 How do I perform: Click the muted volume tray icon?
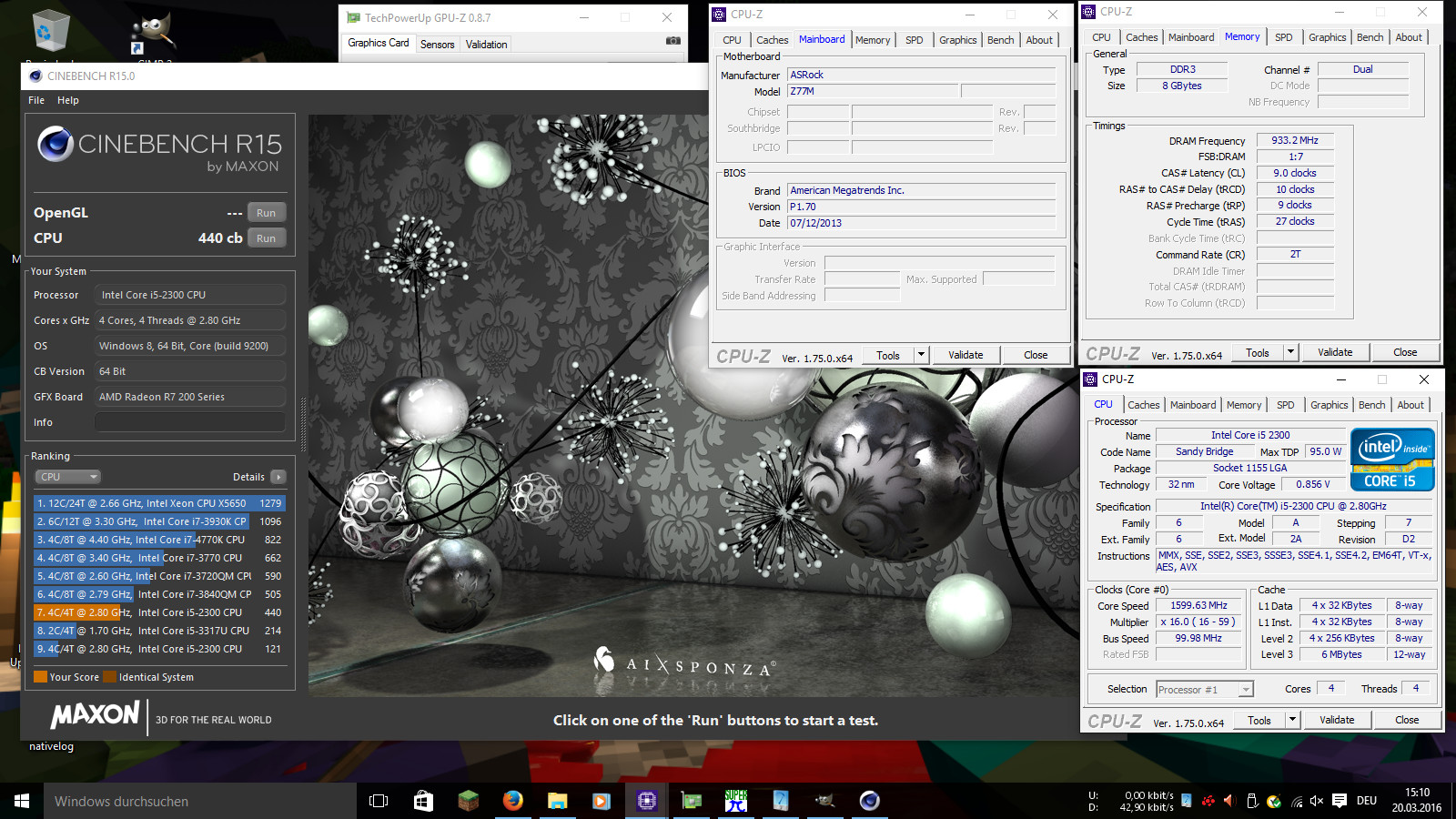click(x=1316, y=801)
